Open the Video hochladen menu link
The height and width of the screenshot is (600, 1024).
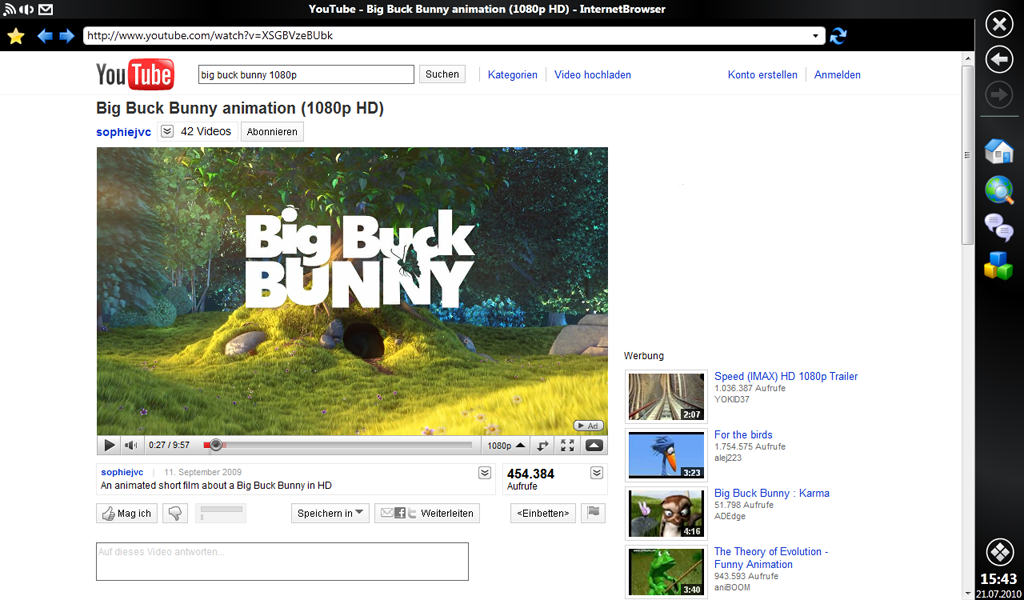(592, 75)
